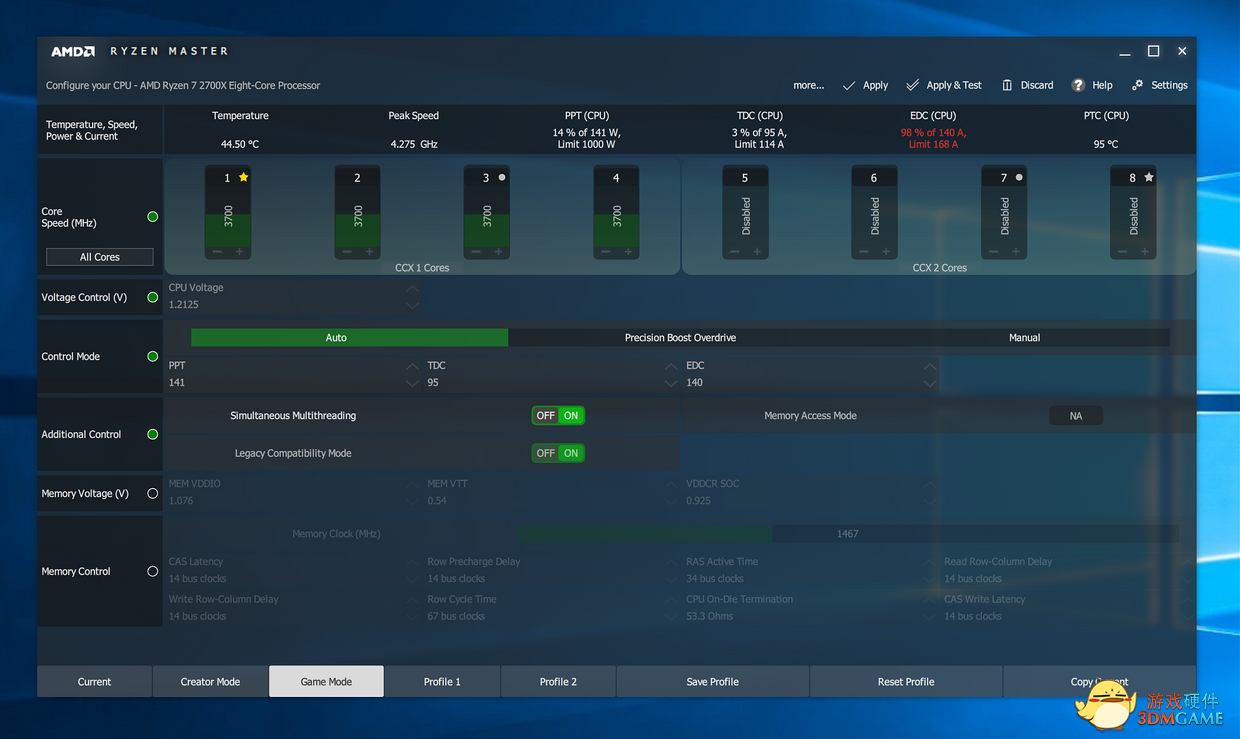Decrease EDC value with down chevron
The height and width of the screenshot is (739, 1240).
tap(930, 383)
